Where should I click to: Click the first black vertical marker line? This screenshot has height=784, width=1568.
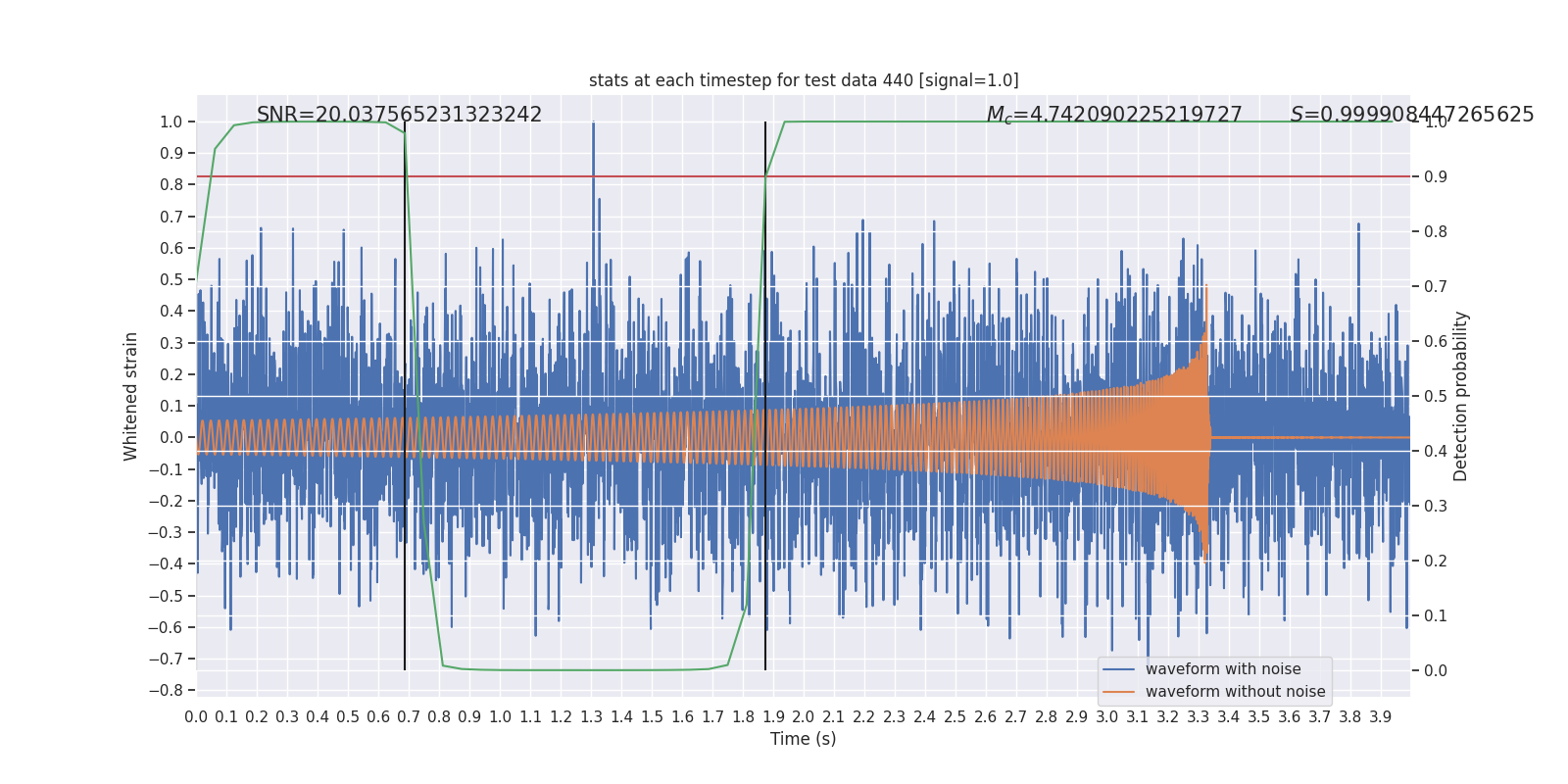tap(405, 396)
